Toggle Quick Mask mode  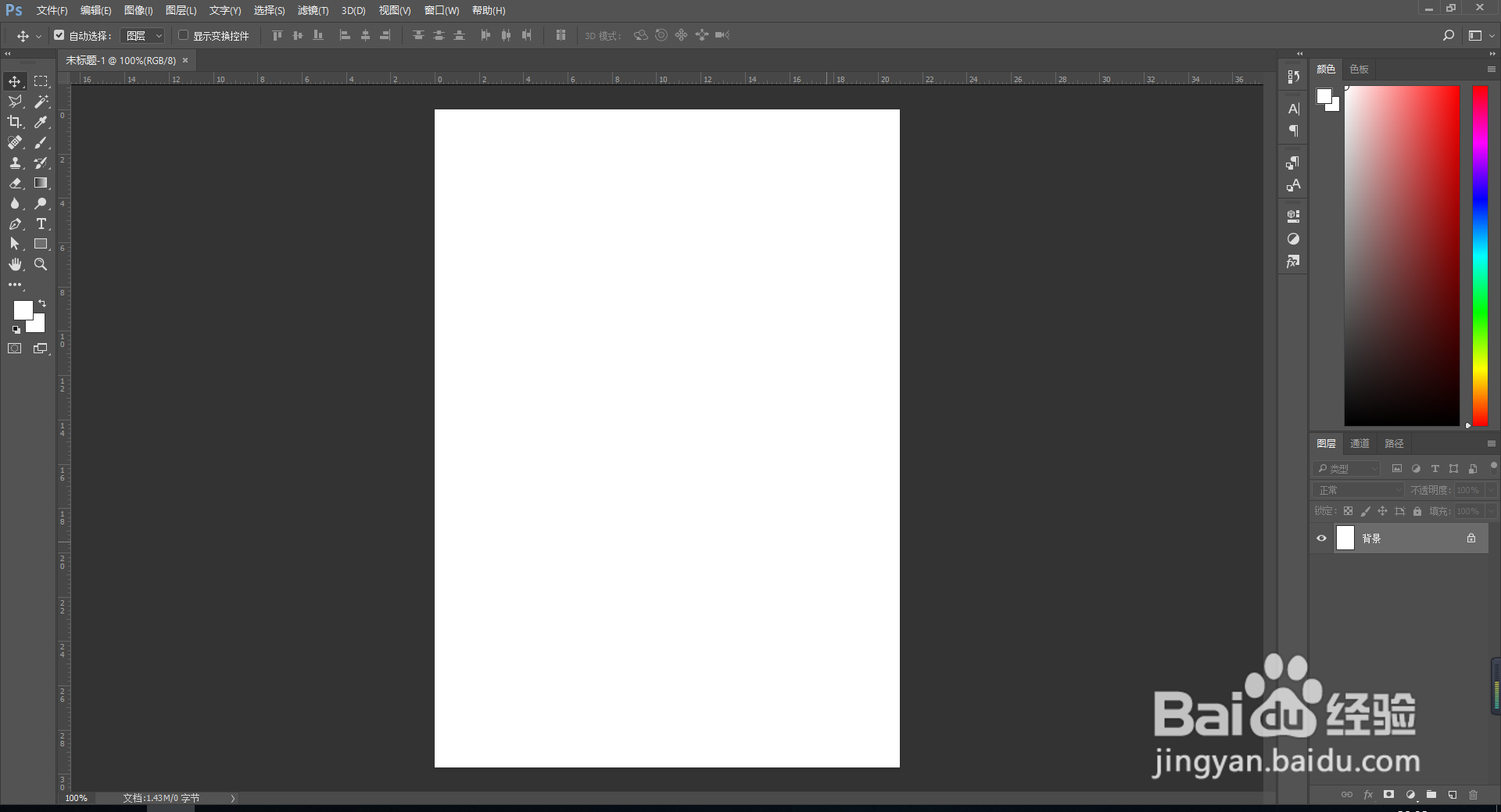click(x=15, y=349)
